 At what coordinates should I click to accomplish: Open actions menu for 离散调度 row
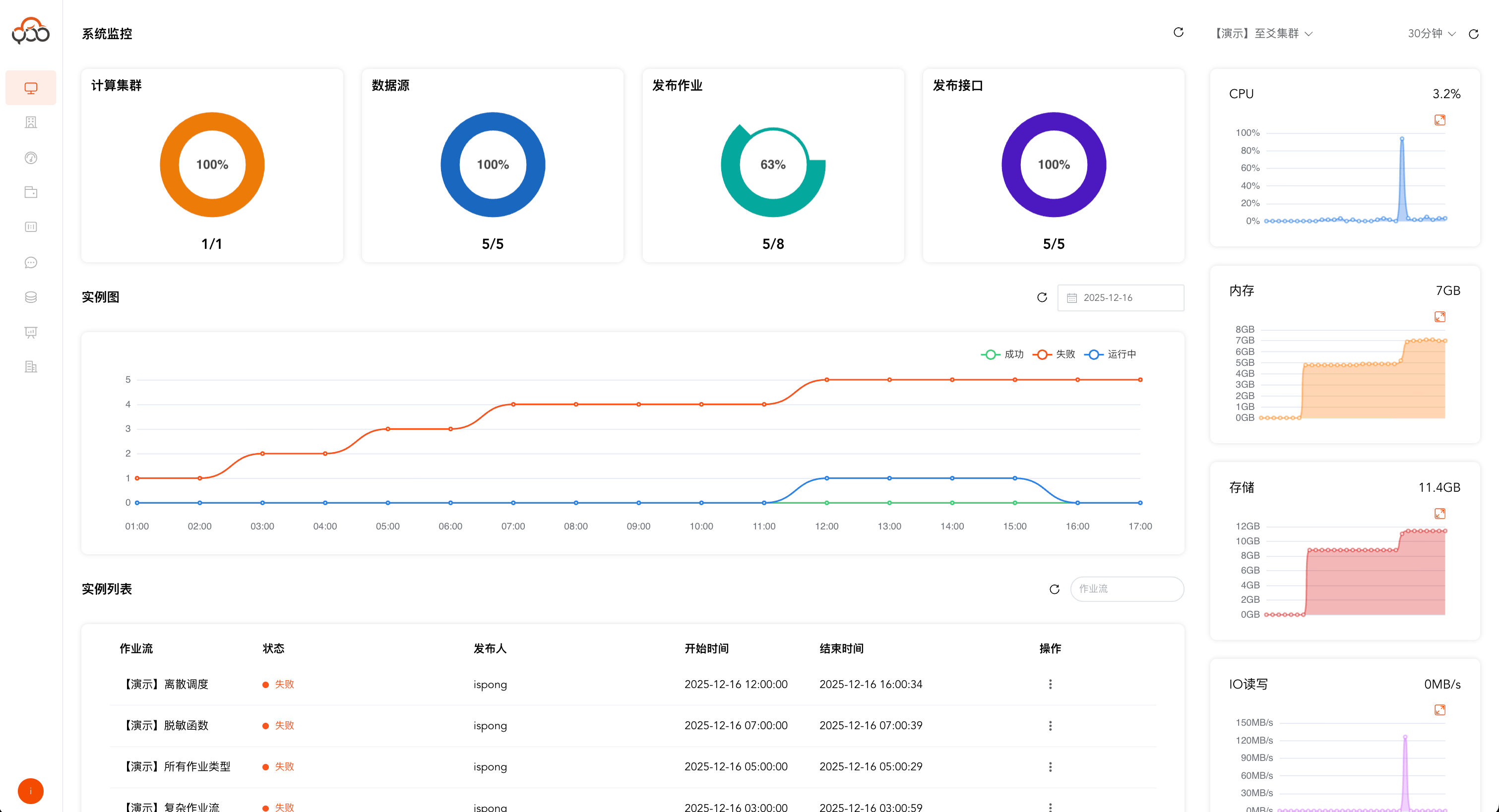pyautogui.click(x=1051, y=684)
